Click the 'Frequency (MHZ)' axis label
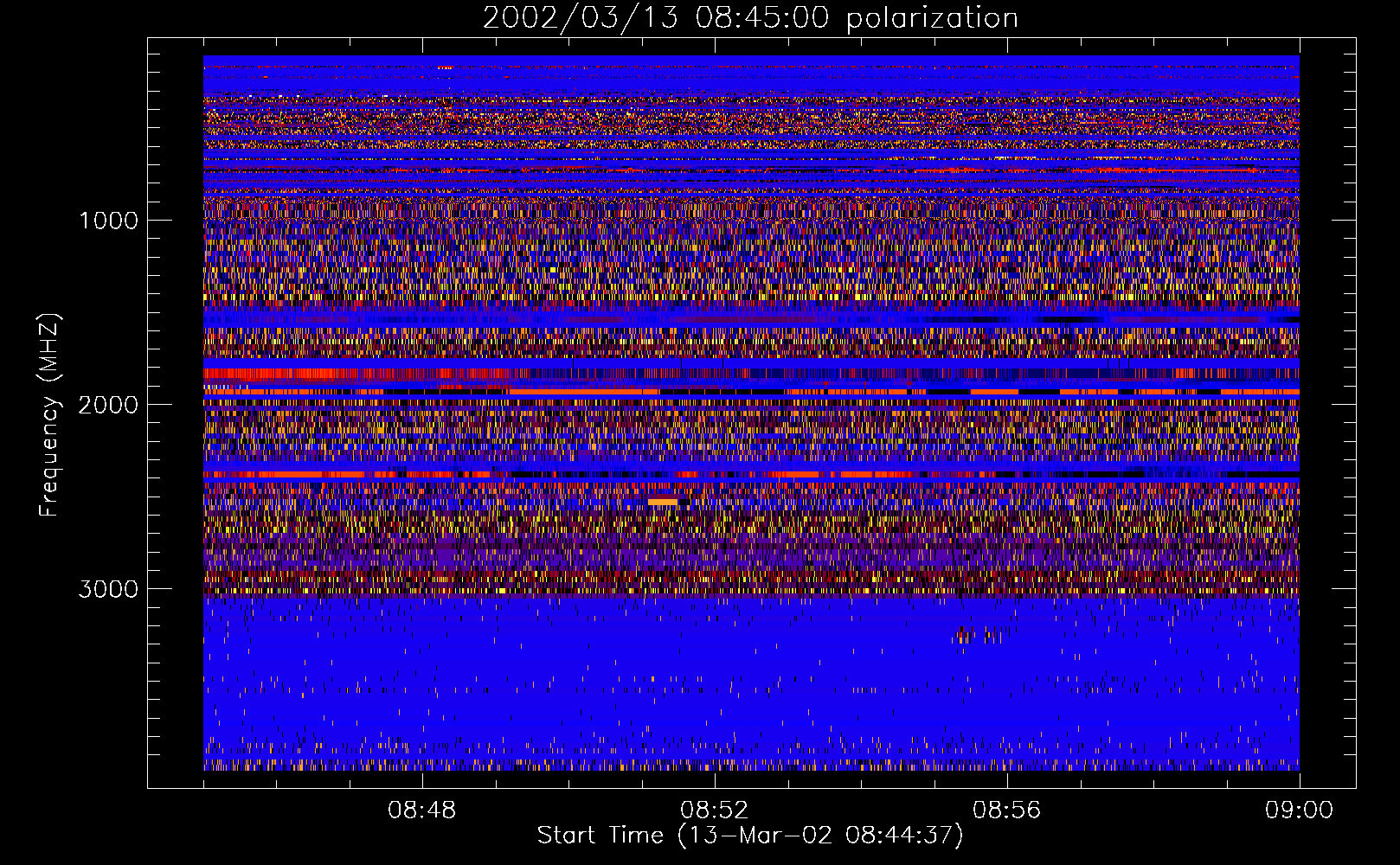 50,415
